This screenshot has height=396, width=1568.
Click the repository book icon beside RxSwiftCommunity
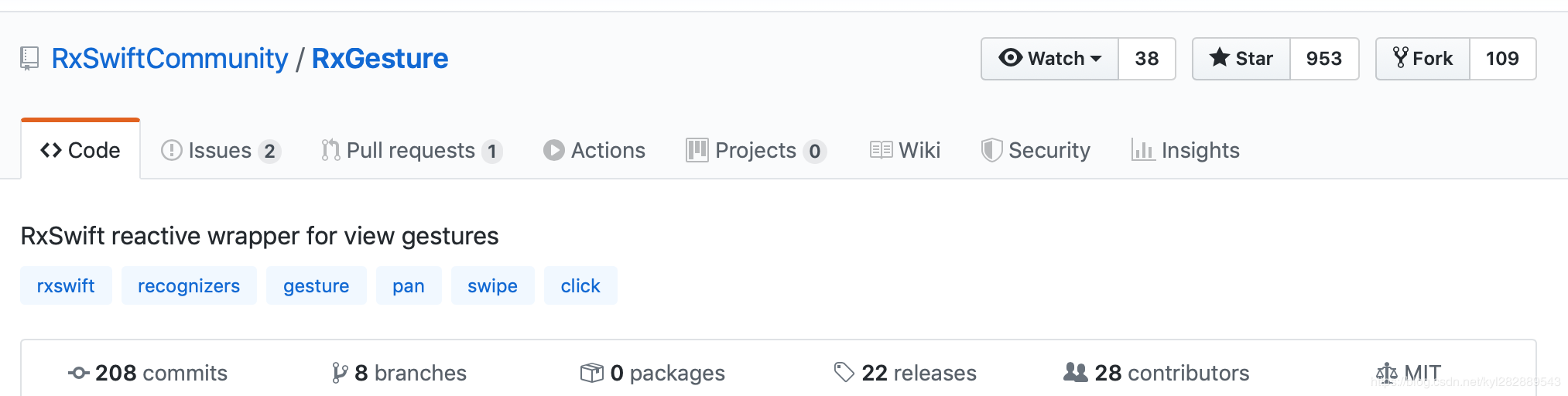pos(29,59)
